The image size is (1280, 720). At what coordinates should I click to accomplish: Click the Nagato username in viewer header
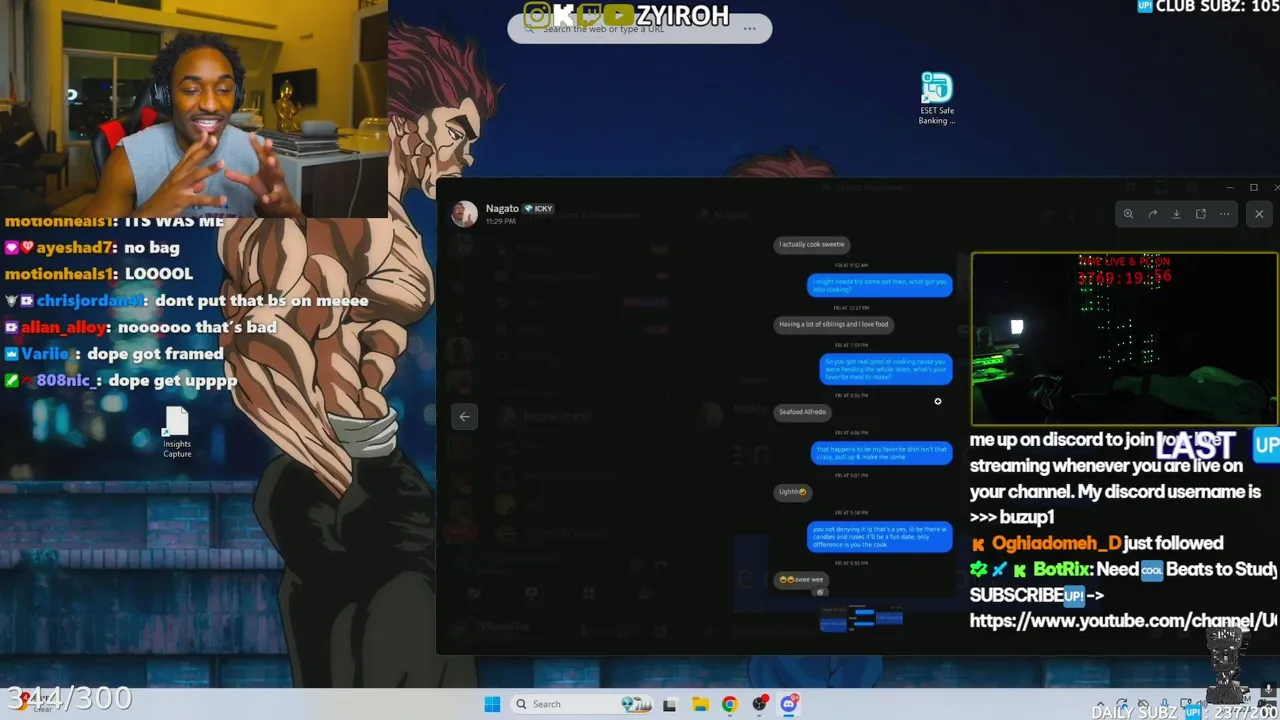[502, 209]
